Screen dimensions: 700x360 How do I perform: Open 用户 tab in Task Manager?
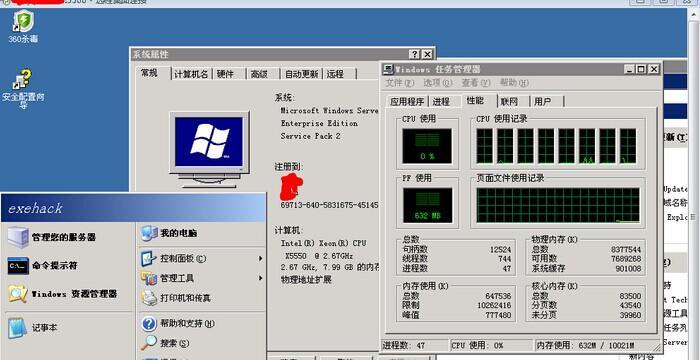[542, 102]
